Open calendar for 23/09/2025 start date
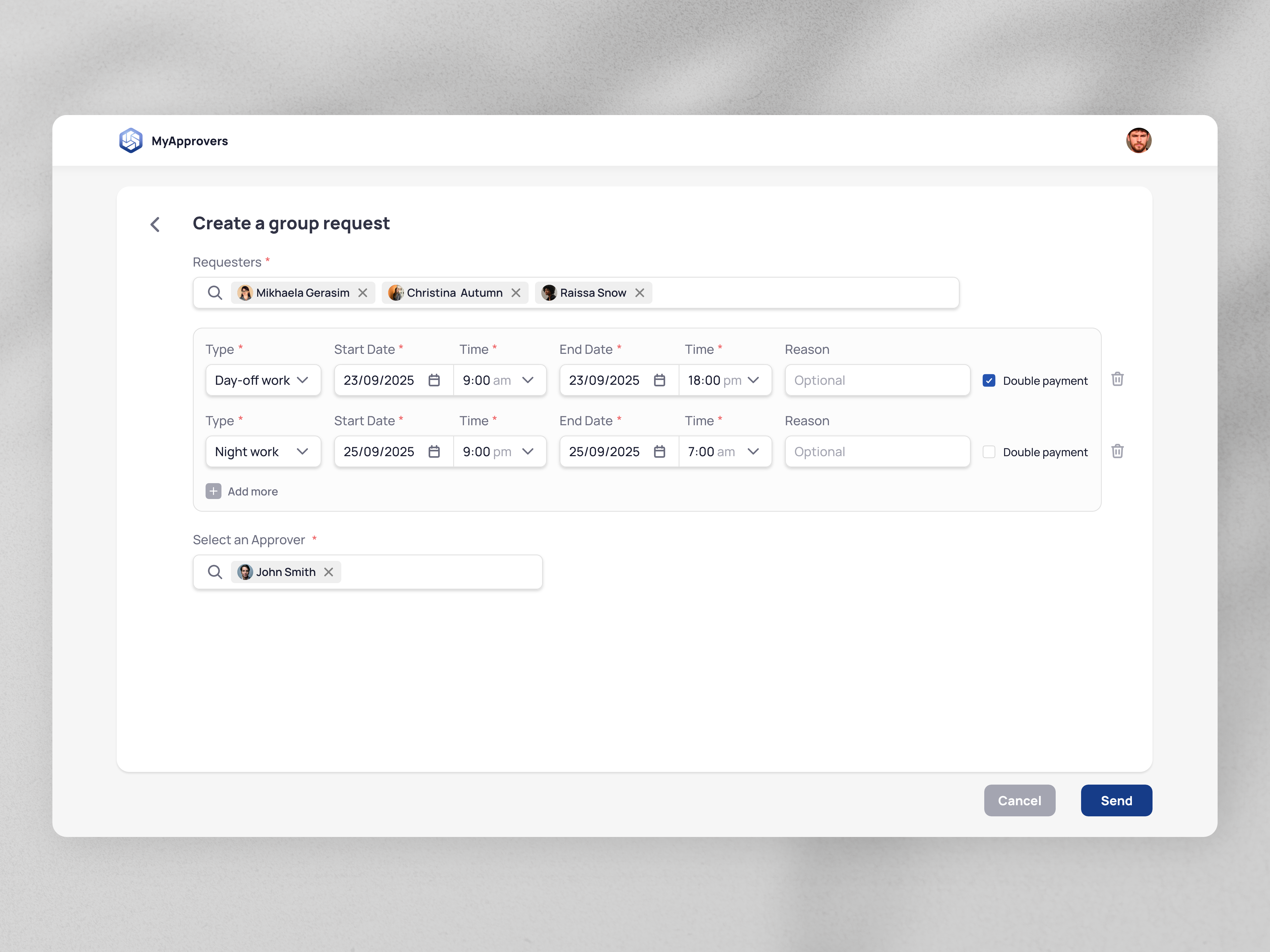 [434, 380]
